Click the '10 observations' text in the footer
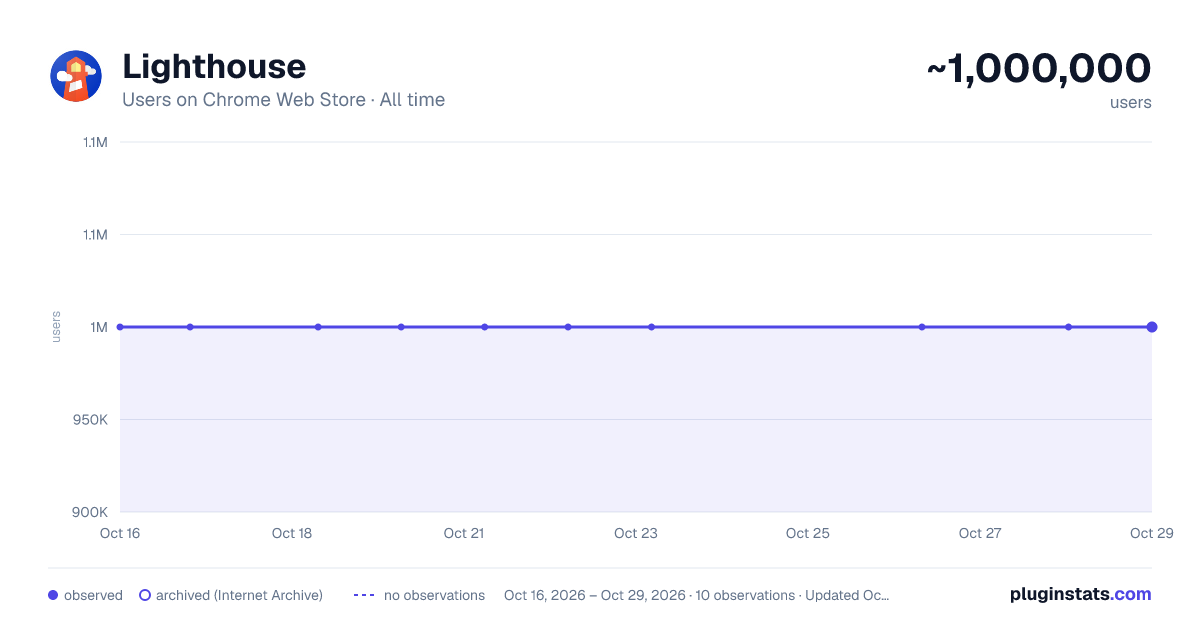Image resolution: width=1200 pixels, height=630 pixels. [745, 595]
